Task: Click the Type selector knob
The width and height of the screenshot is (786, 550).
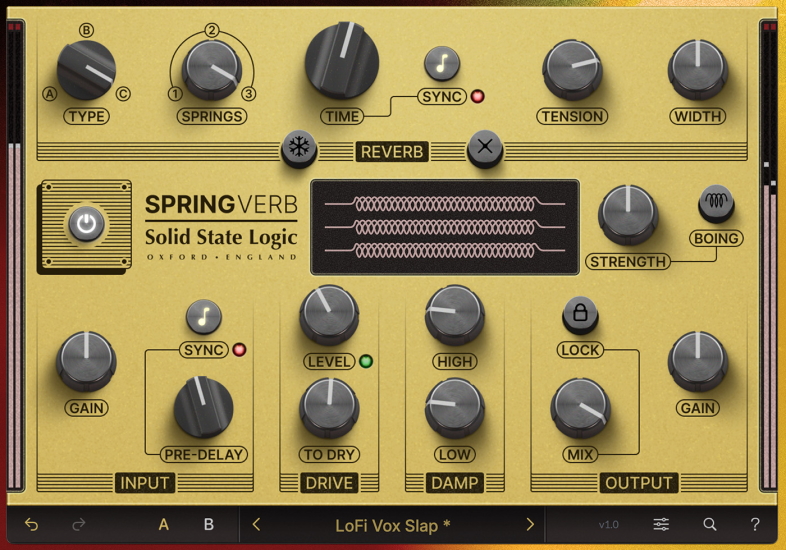Action: [x=86, y=70]
